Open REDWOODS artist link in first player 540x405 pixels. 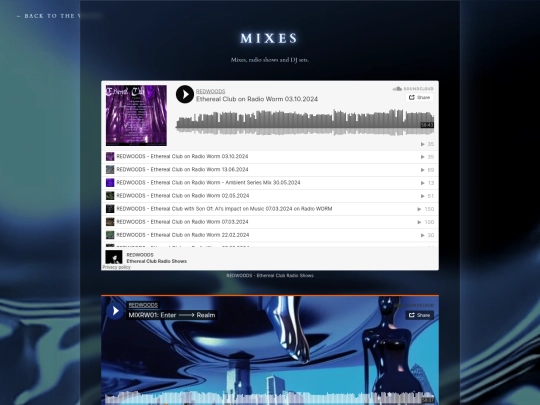click(210, 91)
